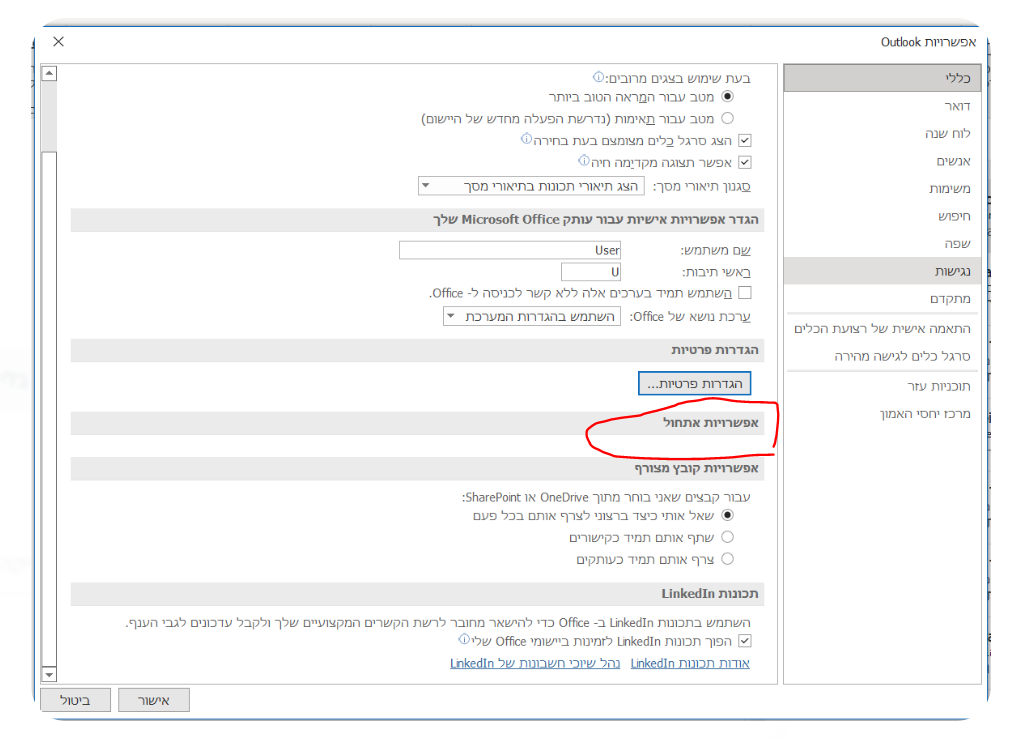The image size is (1017, 739).
Task: Disable the LinkedIn features in Office checkbox
Action: pyautogui.click(x=743, y=641)
